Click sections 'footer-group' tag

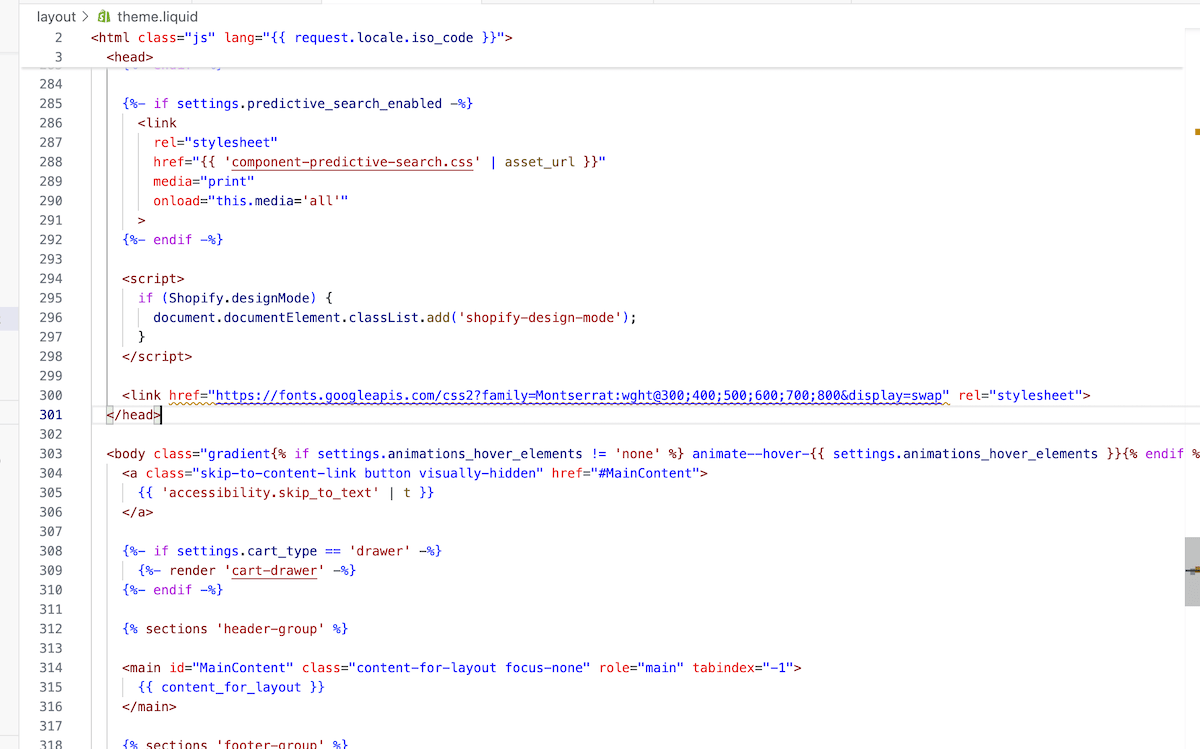pos(235,745)
